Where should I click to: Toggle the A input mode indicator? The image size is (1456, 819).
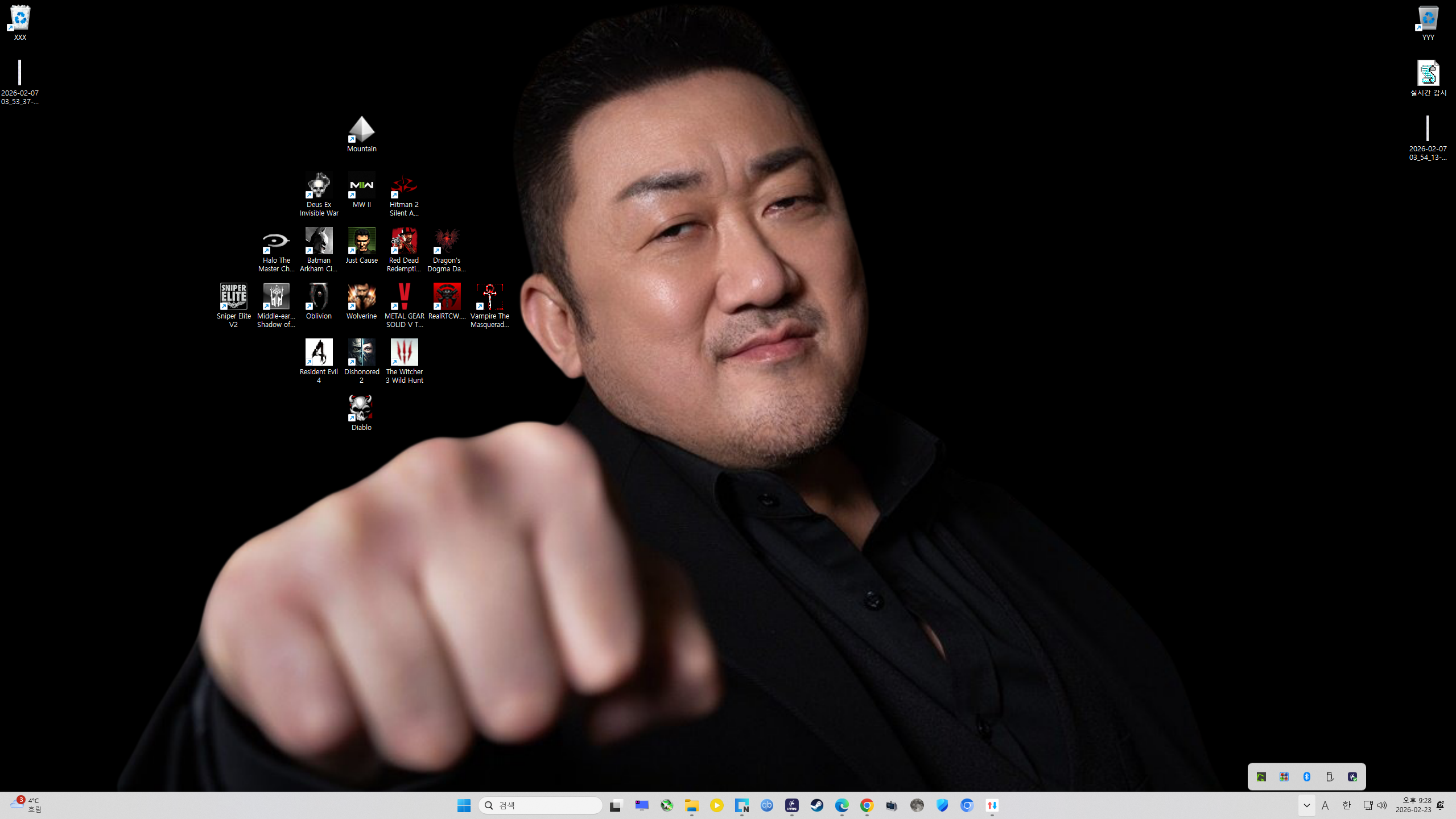tap(1325, 805)
